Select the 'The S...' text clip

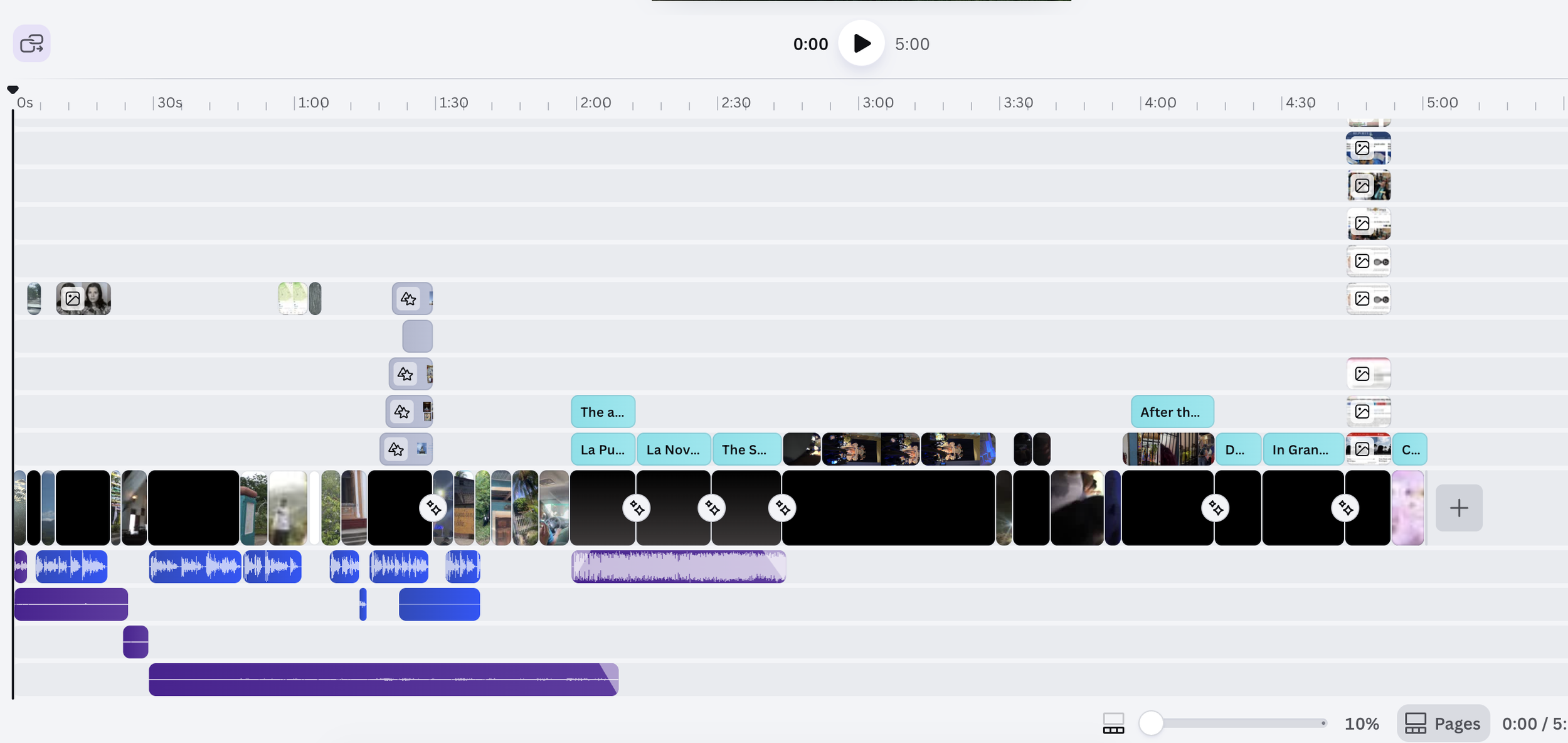(747, 449)
